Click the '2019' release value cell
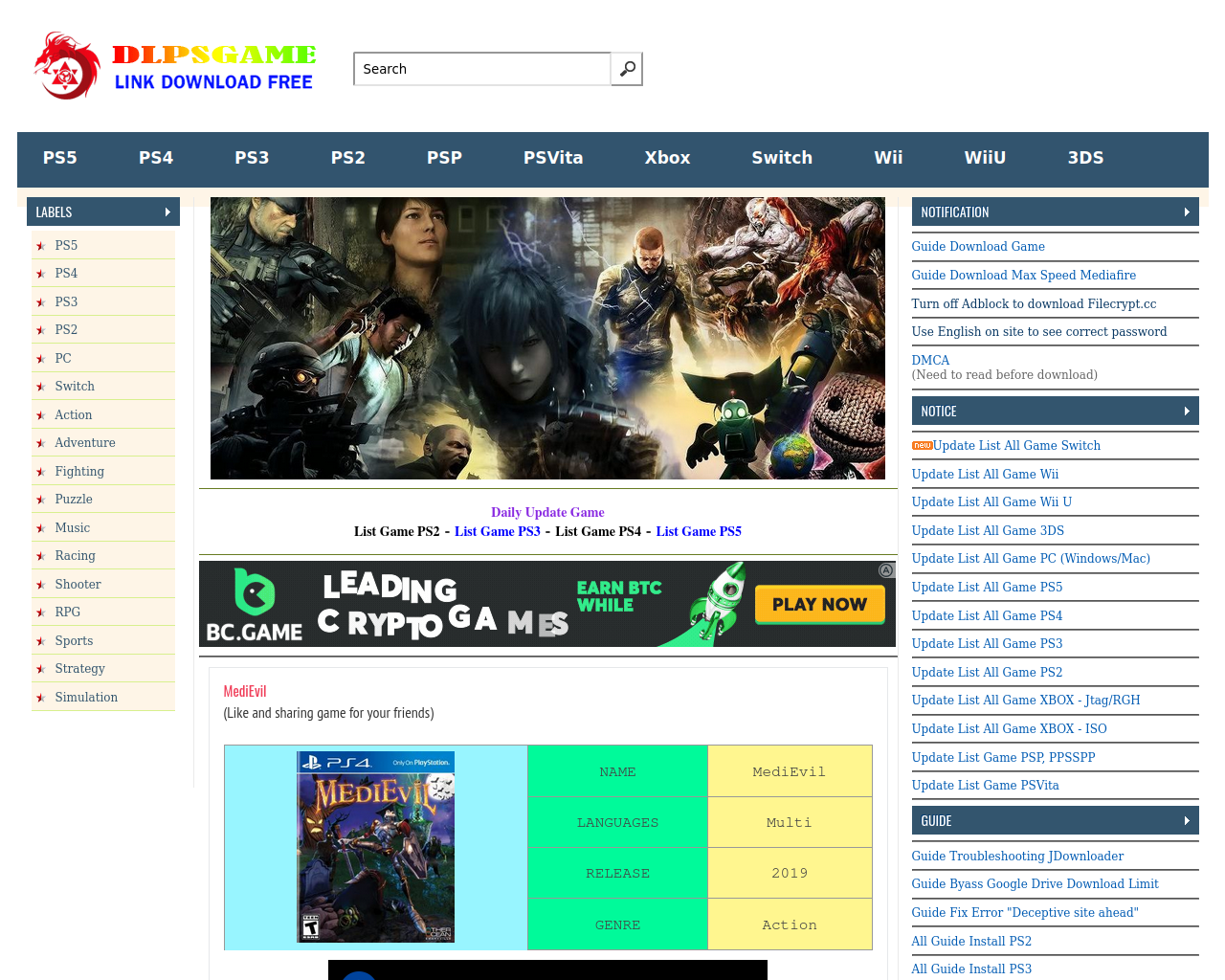 [x=790, y=873]
